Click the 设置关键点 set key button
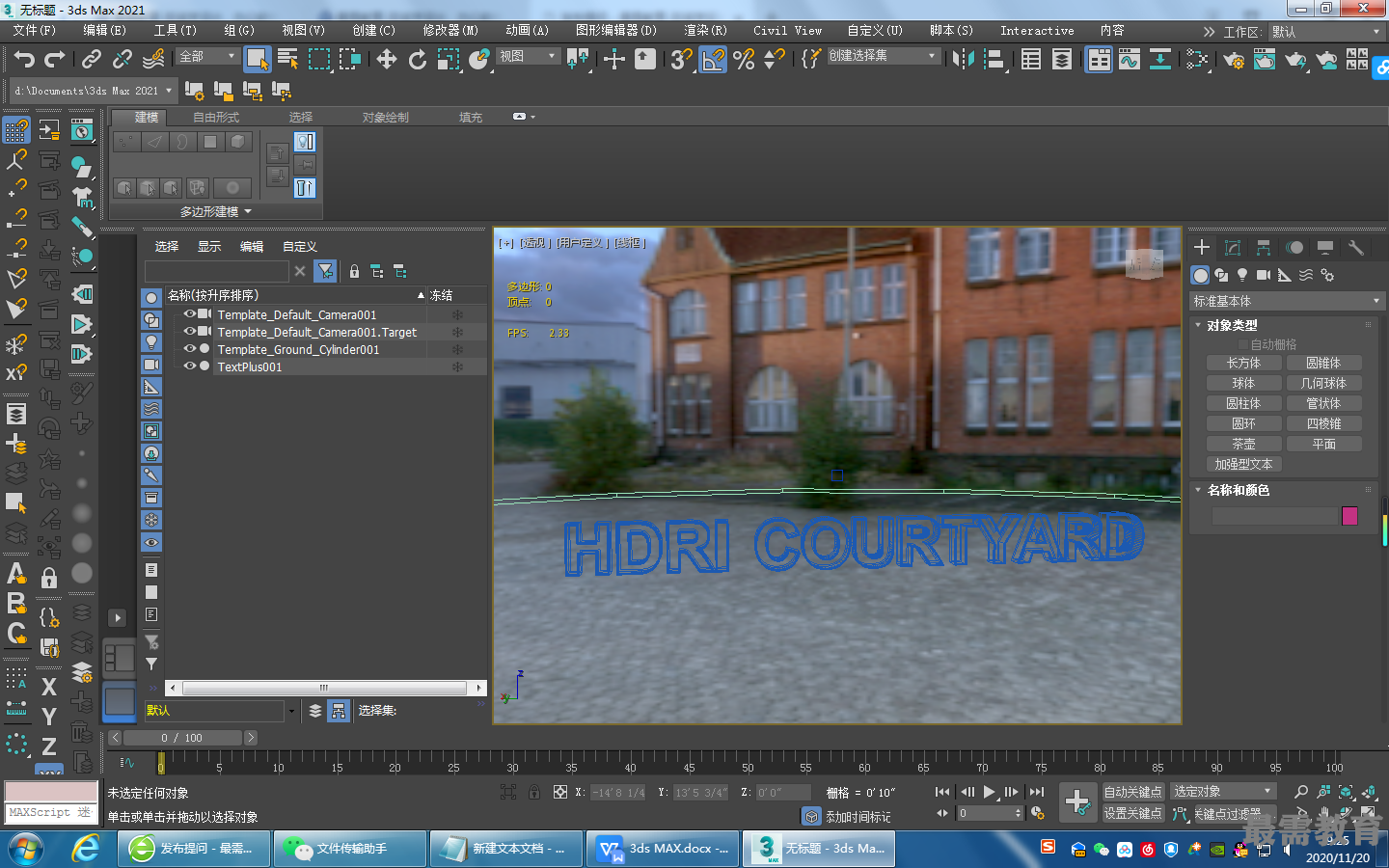The width and height of the screenshot is (1389, 868). click(x=1132, y=813)
